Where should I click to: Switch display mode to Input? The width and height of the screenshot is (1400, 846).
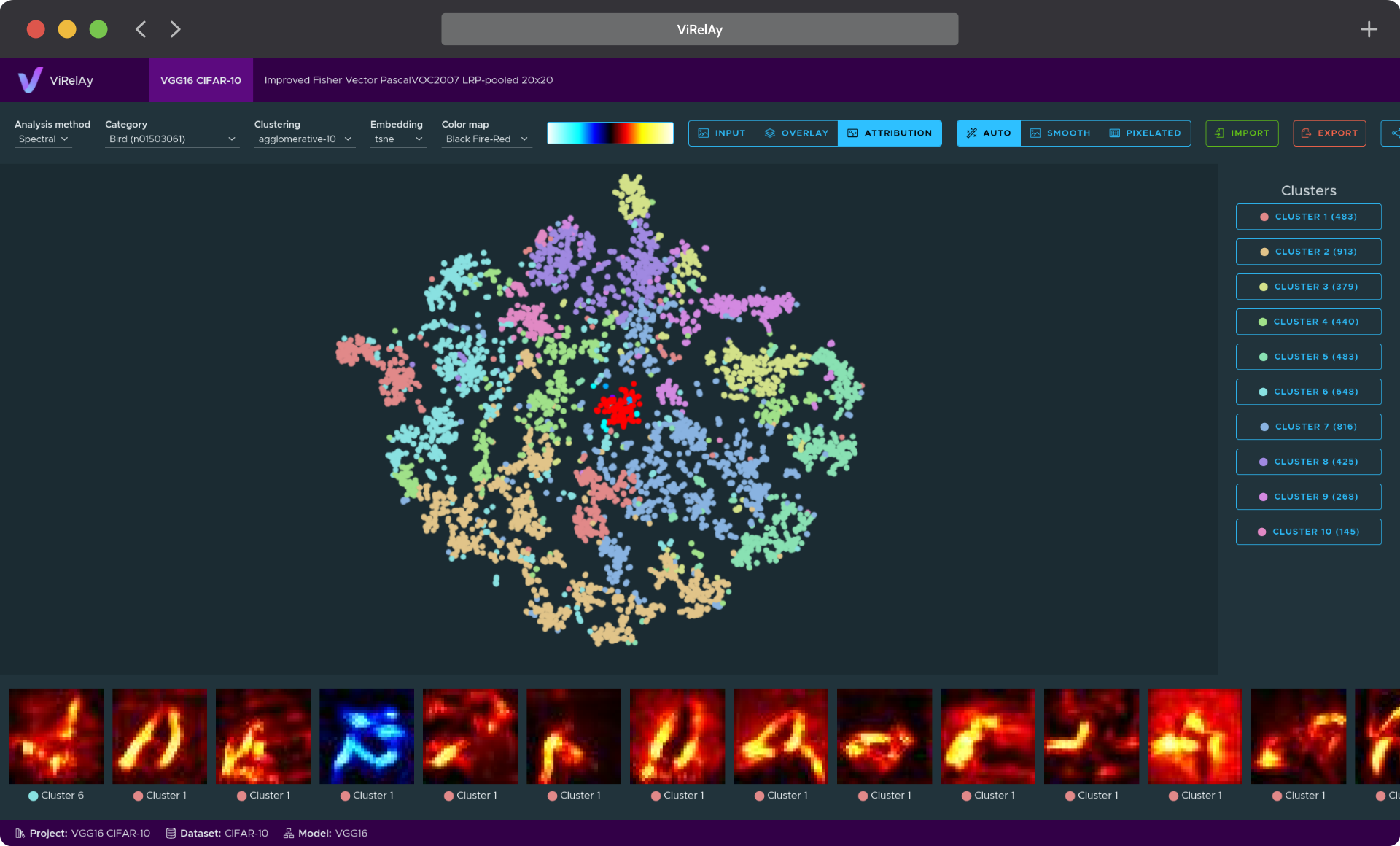coord(722,133)
